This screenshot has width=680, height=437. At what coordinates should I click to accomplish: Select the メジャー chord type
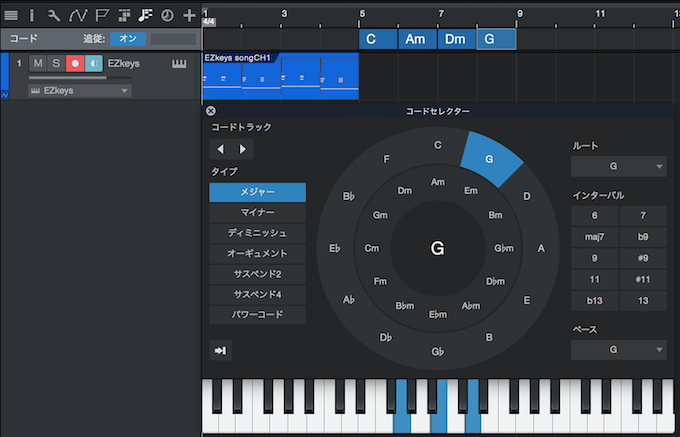coord(258,192)
